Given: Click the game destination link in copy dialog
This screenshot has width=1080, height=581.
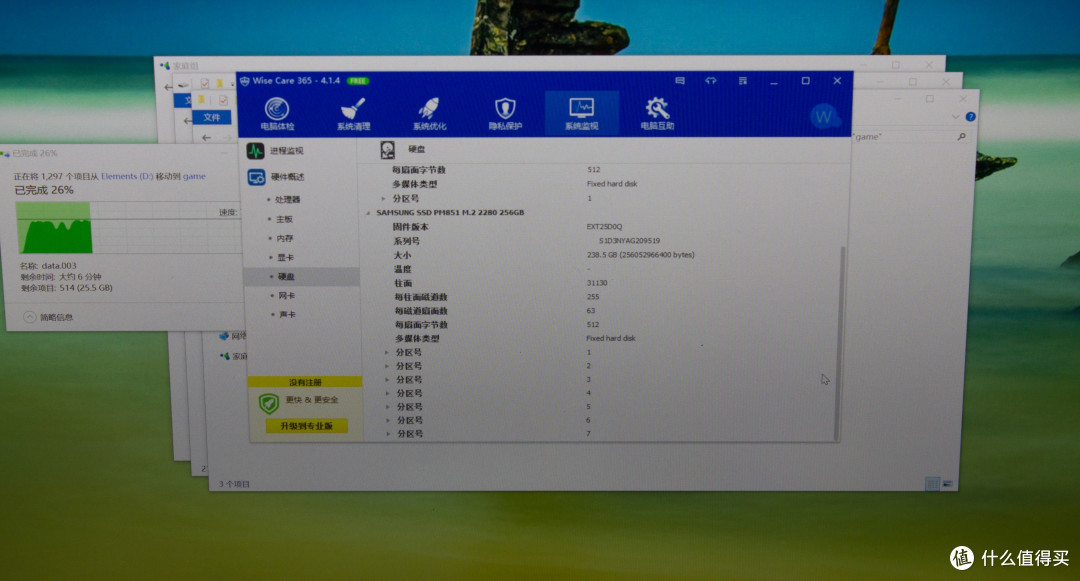Looking at the screenshot, I should click(194, 176).
